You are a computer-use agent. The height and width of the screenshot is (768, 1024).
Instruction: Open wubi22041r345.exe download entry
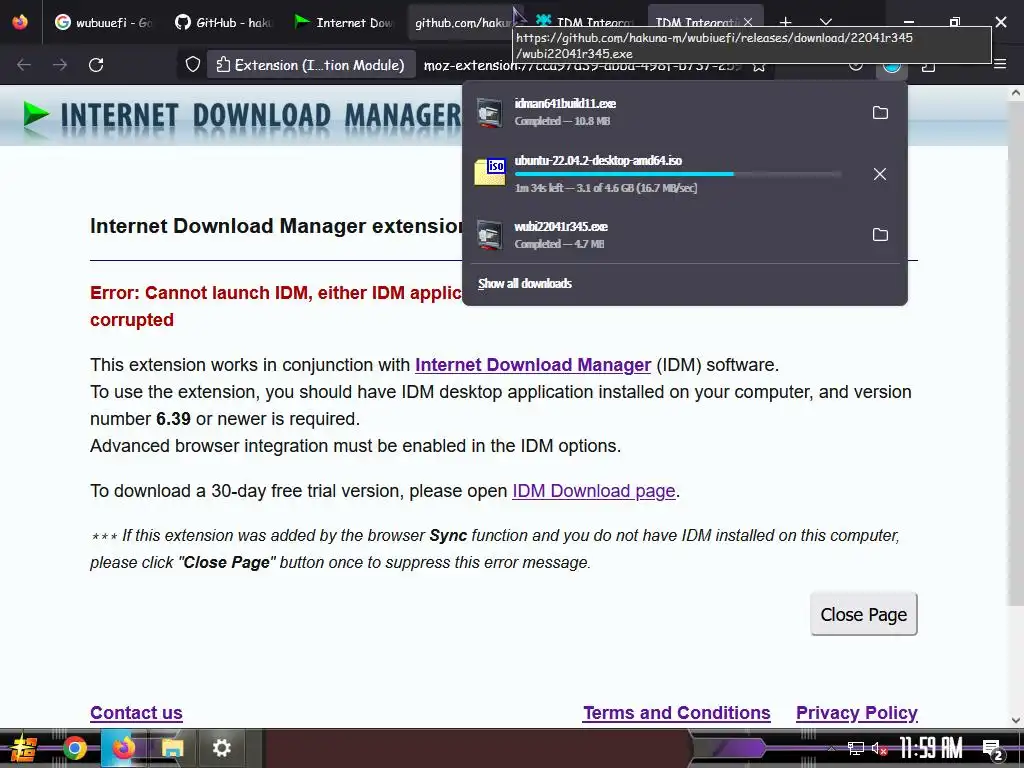tap(663, 234)
